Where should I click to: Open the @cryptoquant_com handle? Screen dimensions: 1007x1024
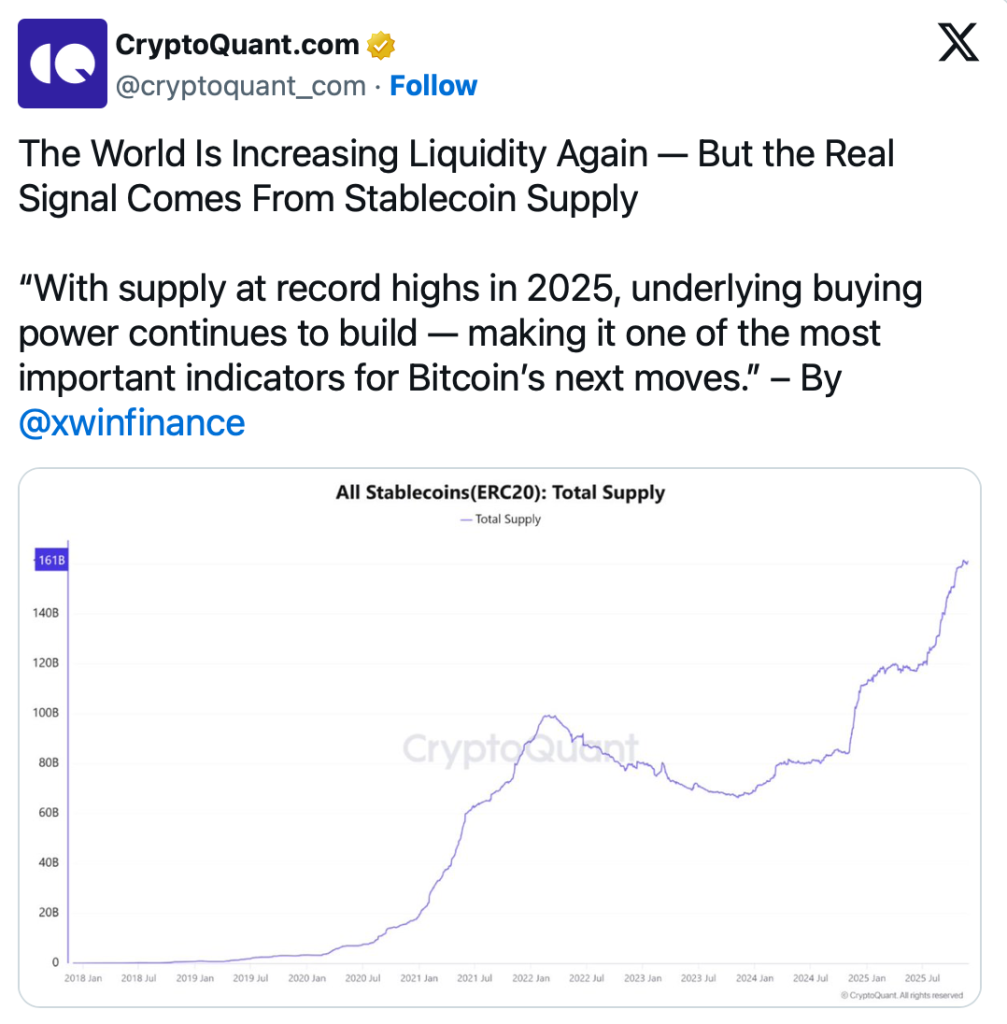click(241, 86)
